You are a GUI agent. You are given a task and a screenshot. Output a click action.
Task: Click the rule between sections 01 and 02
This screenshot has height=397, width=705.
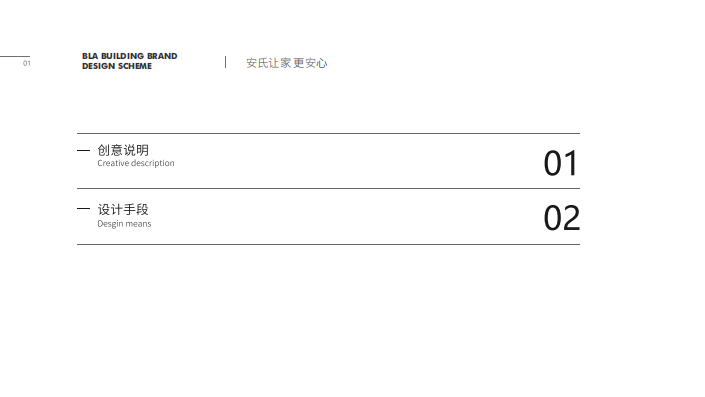[328, 188]
